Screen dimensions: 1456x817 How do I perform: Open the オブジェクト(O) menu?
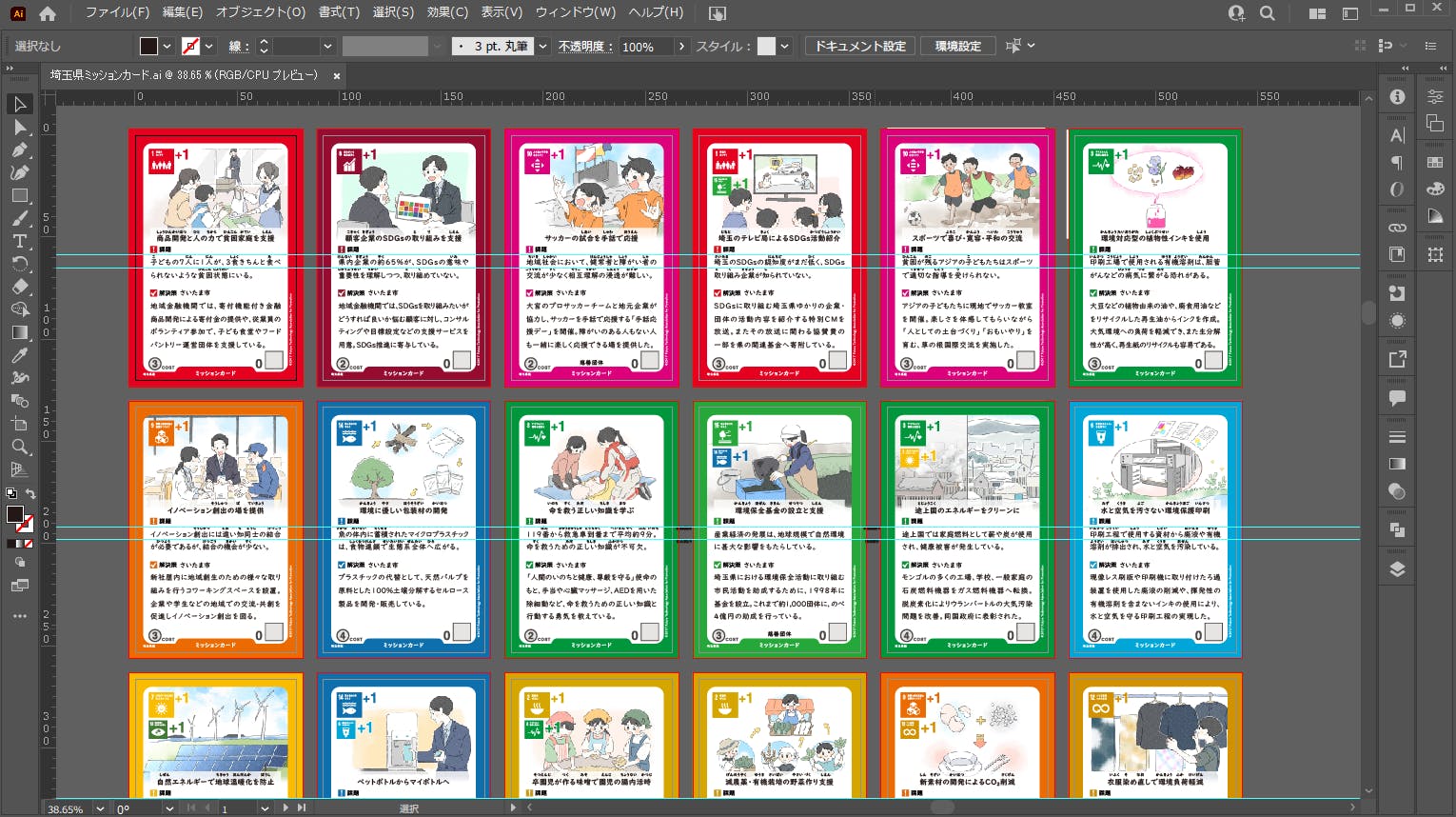pyautogui.click(x=260, y=12)
